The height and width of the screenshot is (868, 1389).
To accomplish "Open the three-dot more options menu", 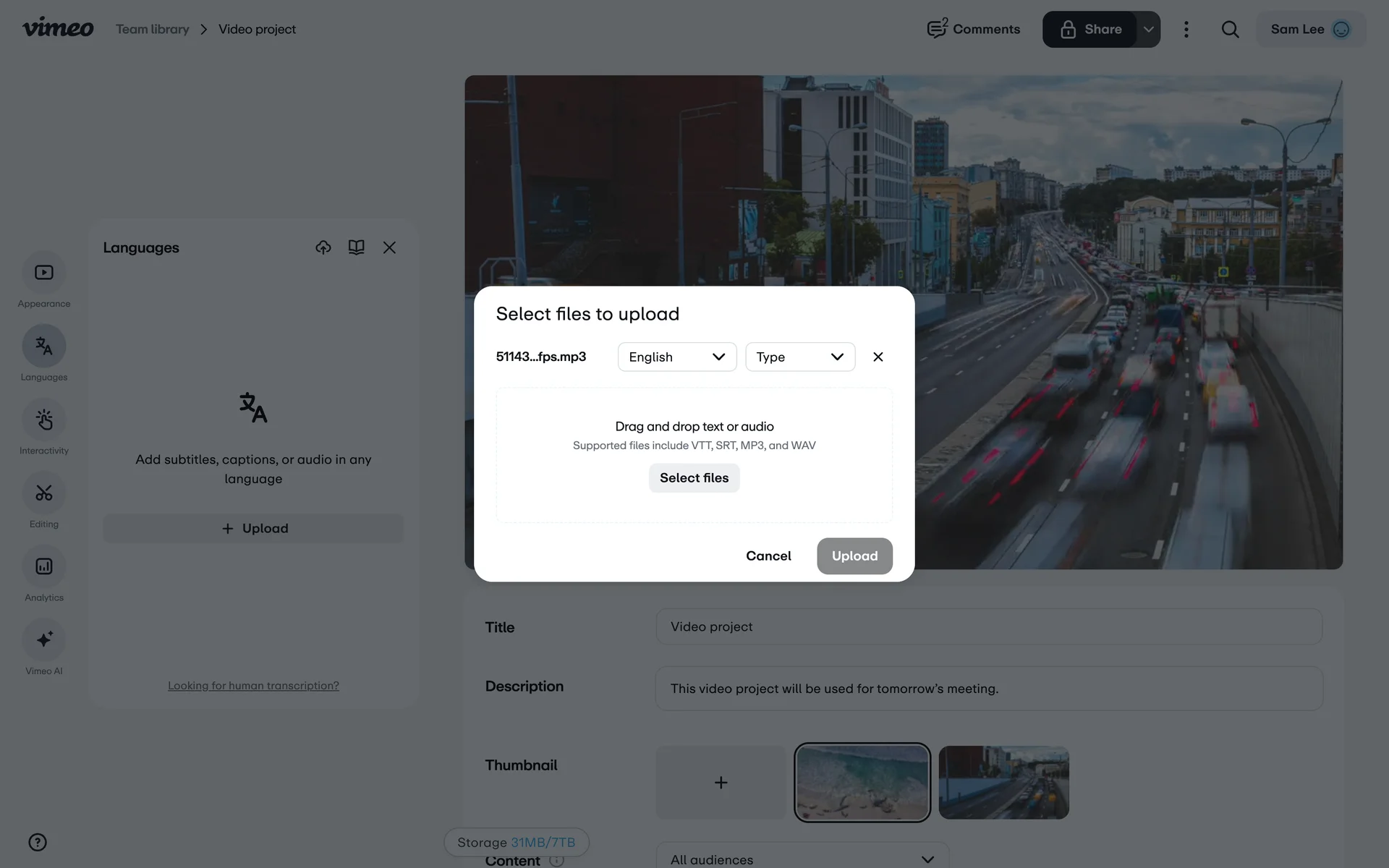I will [x=1186, y=29].
